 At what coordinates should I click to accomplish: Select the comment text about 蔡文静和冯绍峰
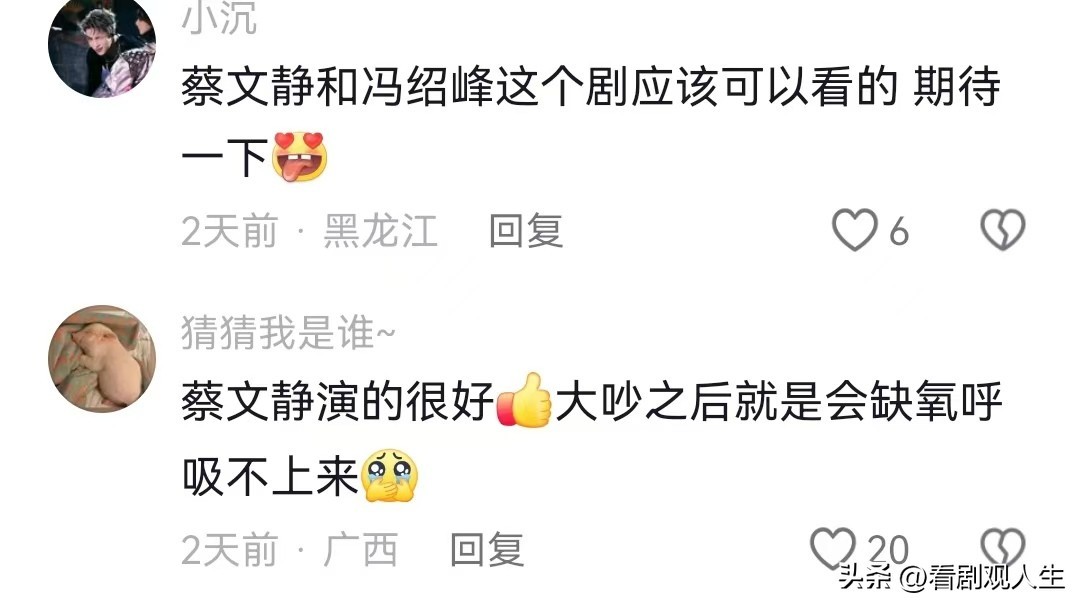(591, 122)
